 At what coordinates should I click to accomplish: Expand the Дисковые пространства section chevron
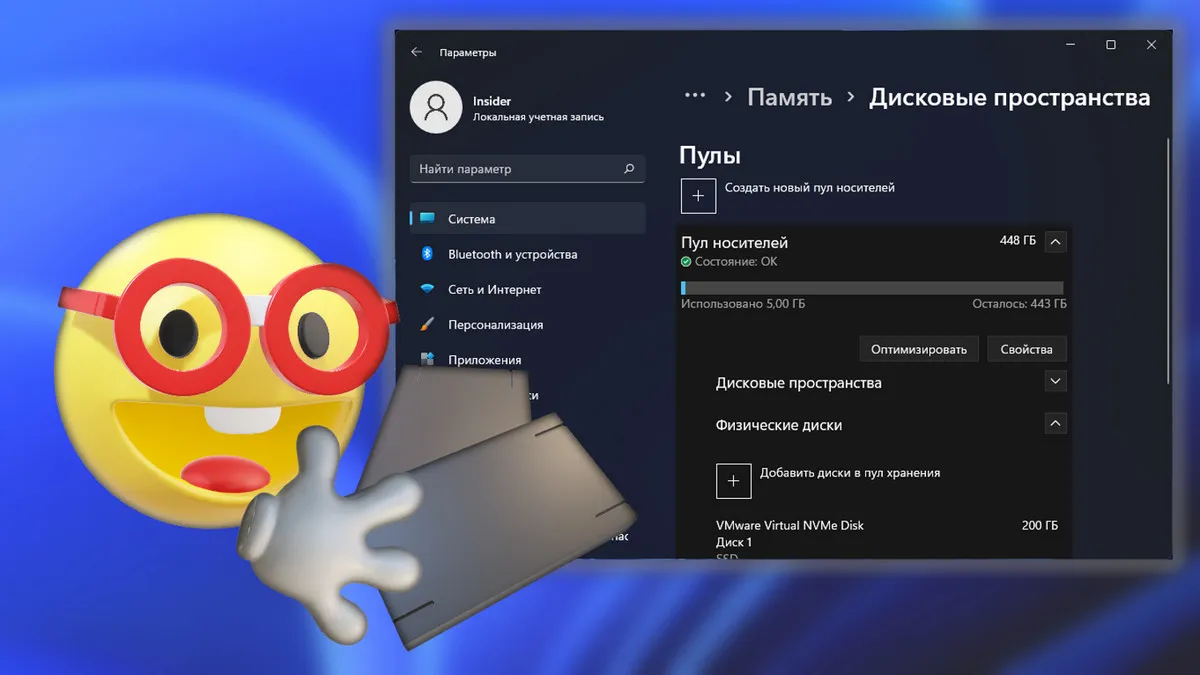pyautogui.click(x=1056, y=381)
